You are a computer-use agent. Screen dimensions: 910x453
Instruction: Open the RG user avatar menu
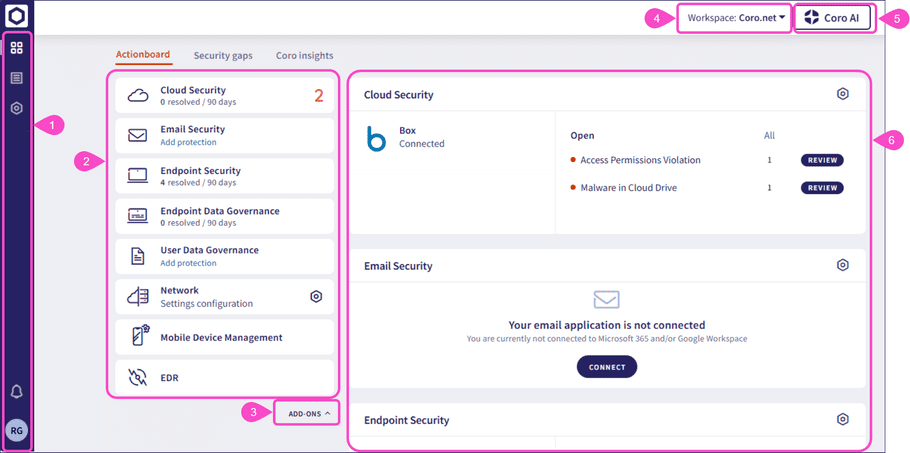[17, 430]
